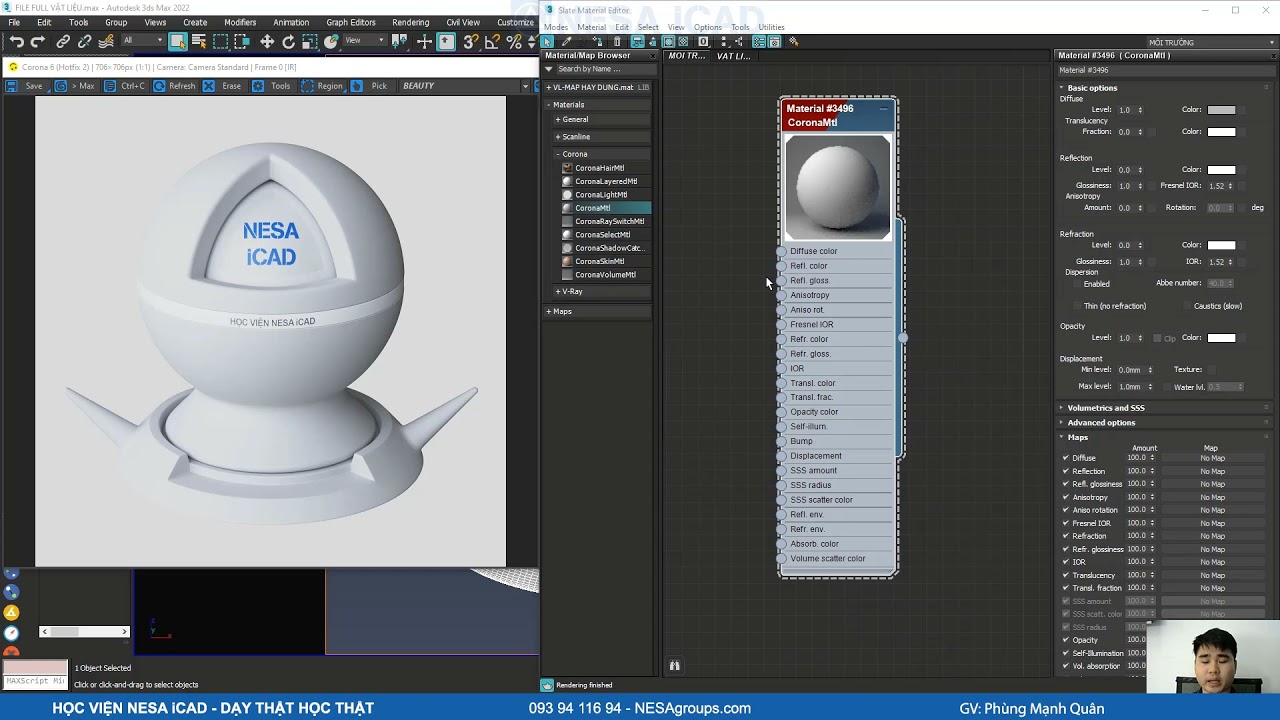The image size is (1280, 720).
Task: Toggle Thin (no refraction) checkbox
Action: click(x=1078, y=306)
